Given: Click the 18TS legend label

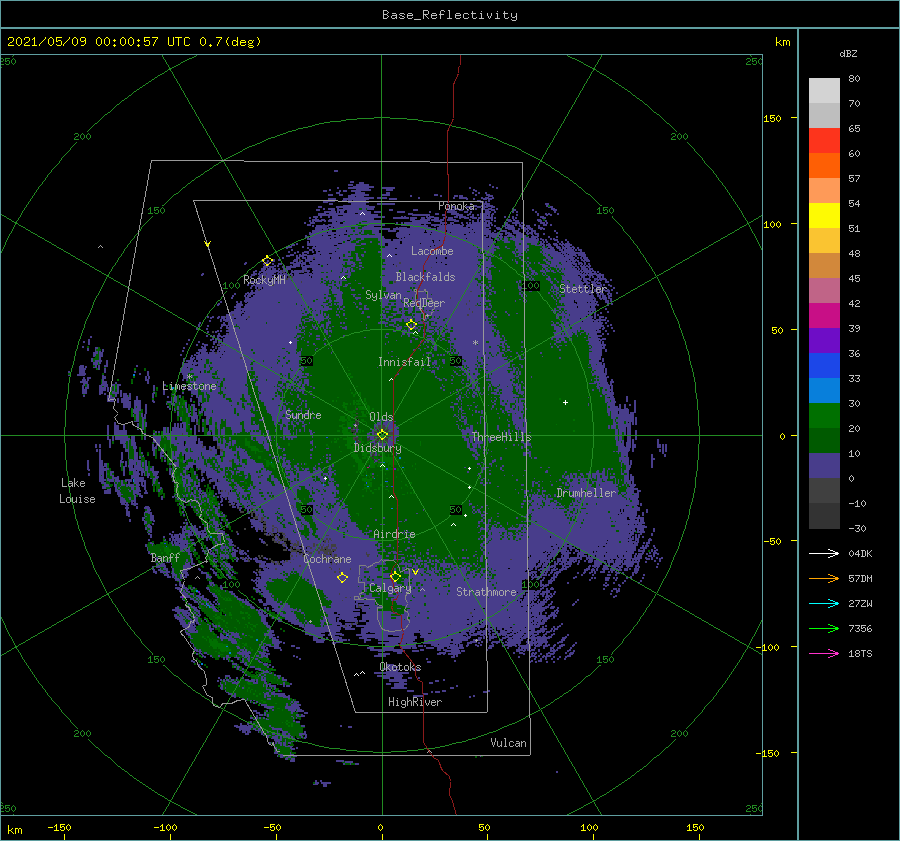Looking at the screenshot, I should pyautogui.click(x=860, y=653).
